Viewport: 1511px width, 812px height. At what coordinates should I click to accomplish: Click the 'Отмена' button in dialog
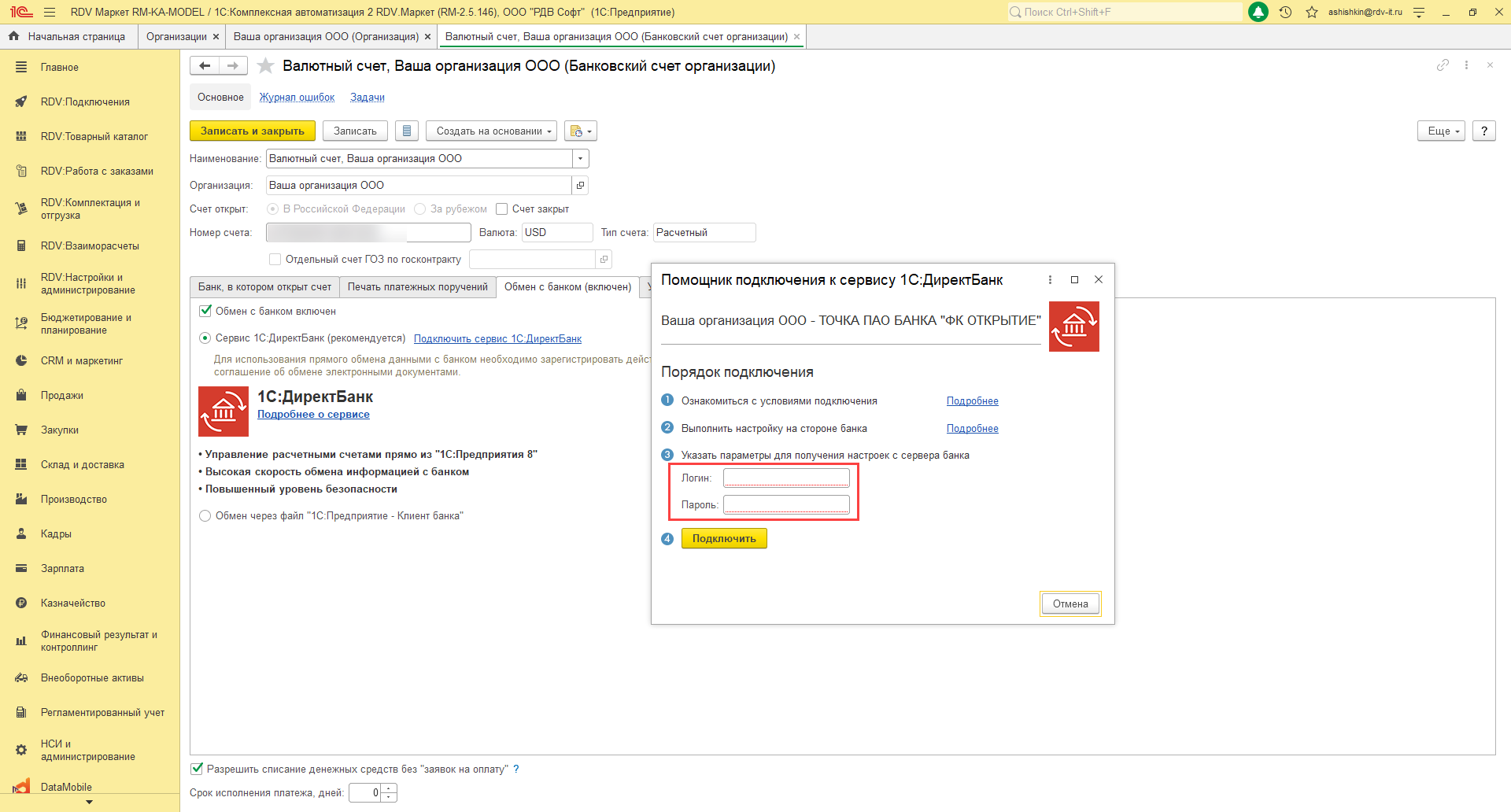[x=1070, y=603]
